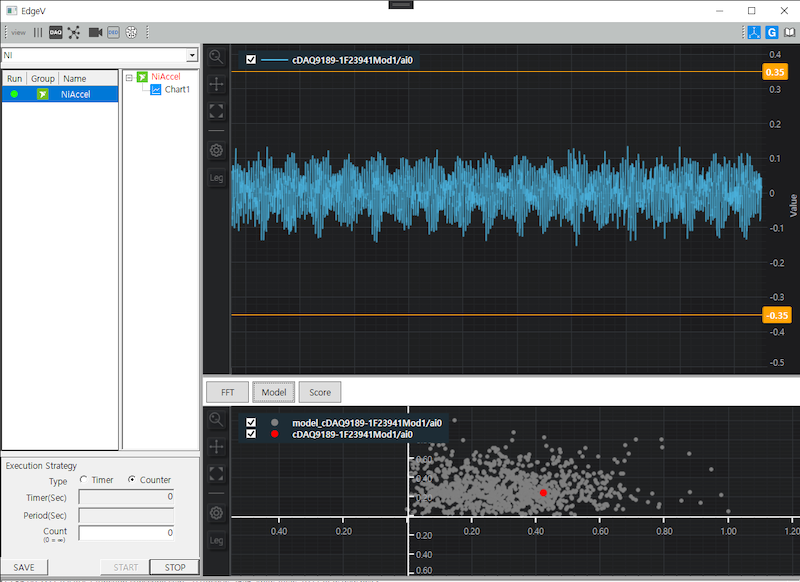Viewport: 800px width, 582px height.
Task: Uncheck the cDAQ9189-1F23941Mod1/ai0 legend checkbox
Action: point(249,60)
